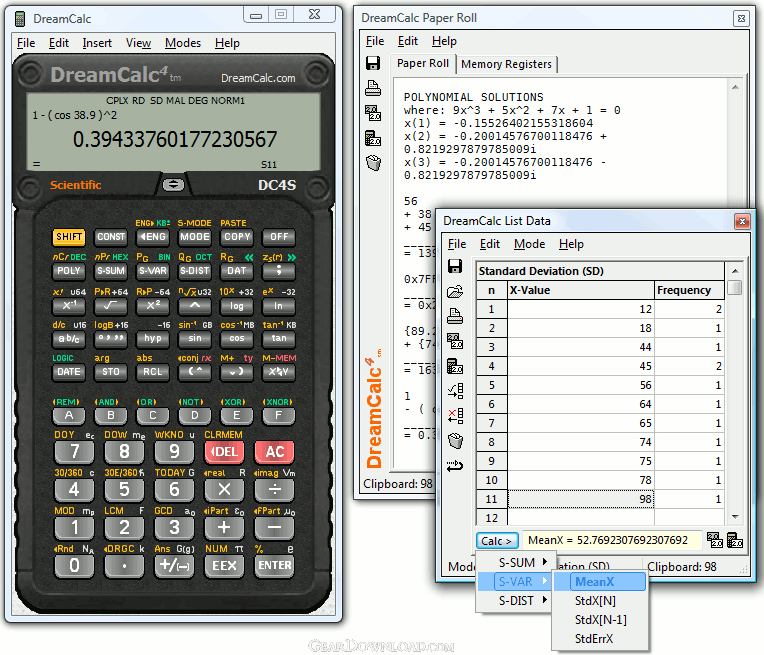The image size is (764, 655).
Task: Click the plus/minus sign key
Action: (174, 565)
